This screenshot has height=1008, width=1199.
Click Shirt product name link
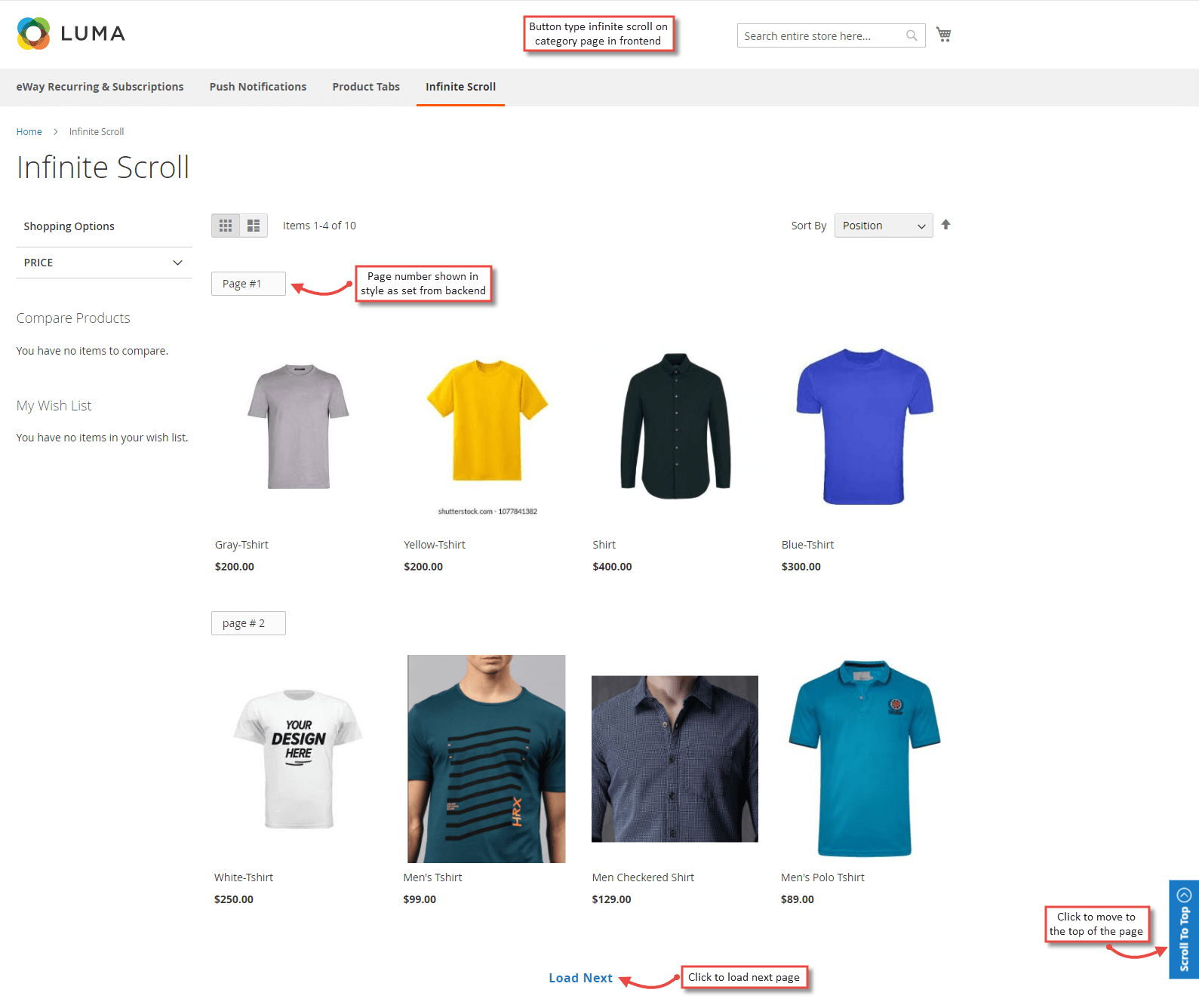click(604, 545)
